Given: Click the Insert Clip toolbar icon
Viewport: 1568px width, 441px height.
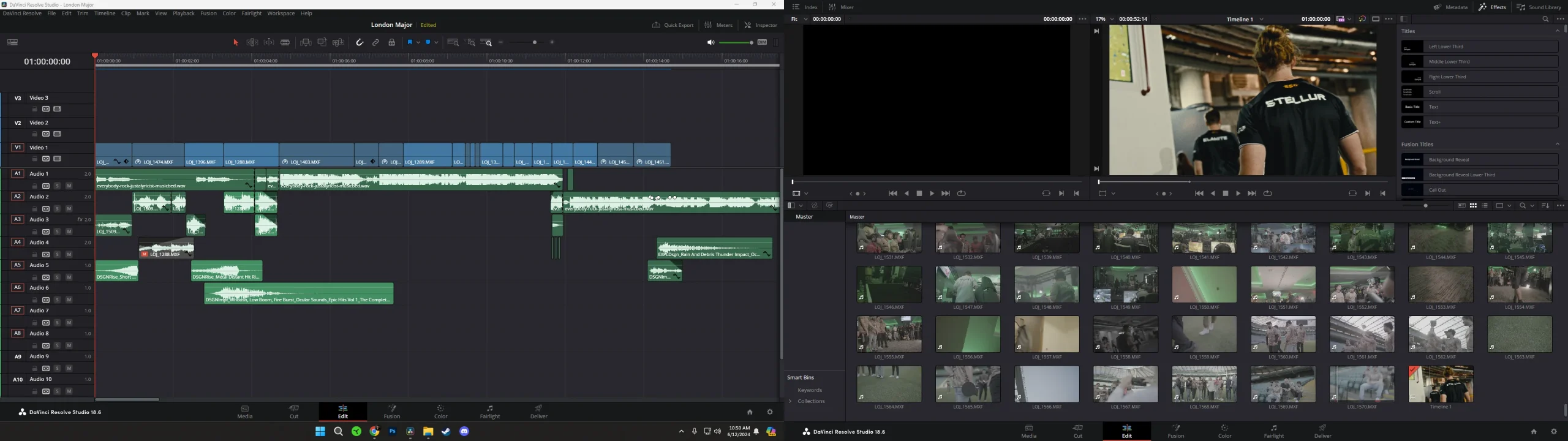Looking at the screenshot, I should coord(306,42).
